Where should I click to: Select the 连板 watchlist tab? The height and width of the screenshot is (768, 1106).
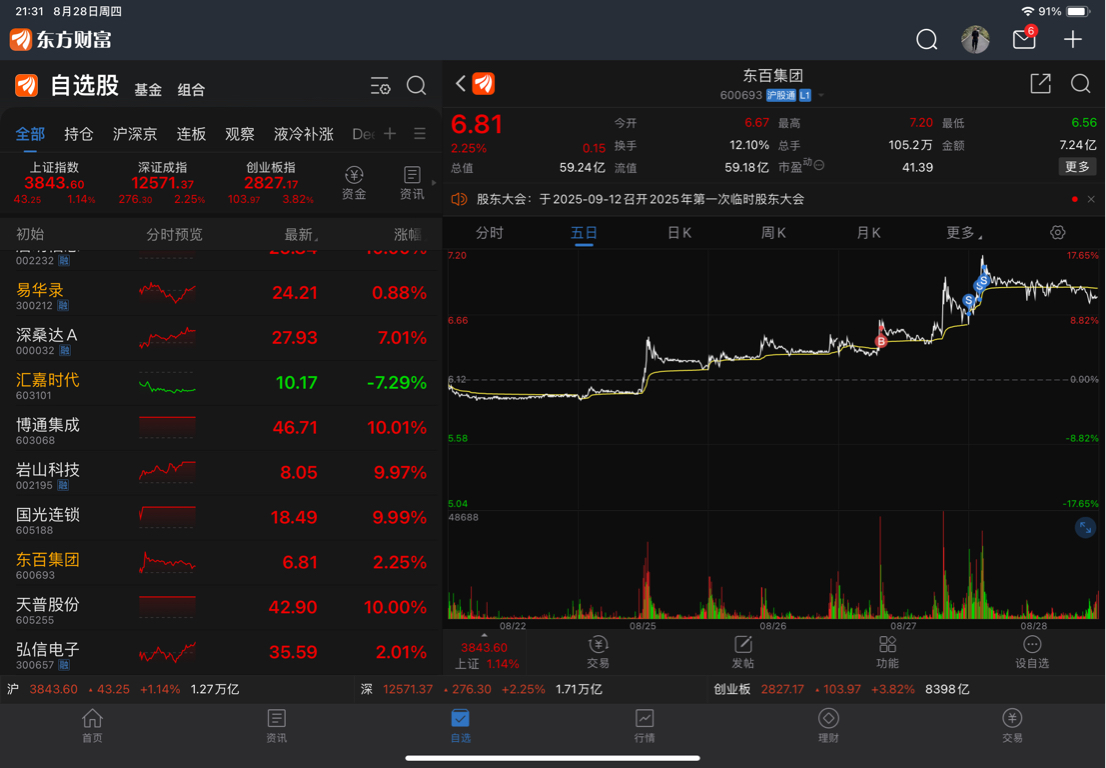(191, 134)
